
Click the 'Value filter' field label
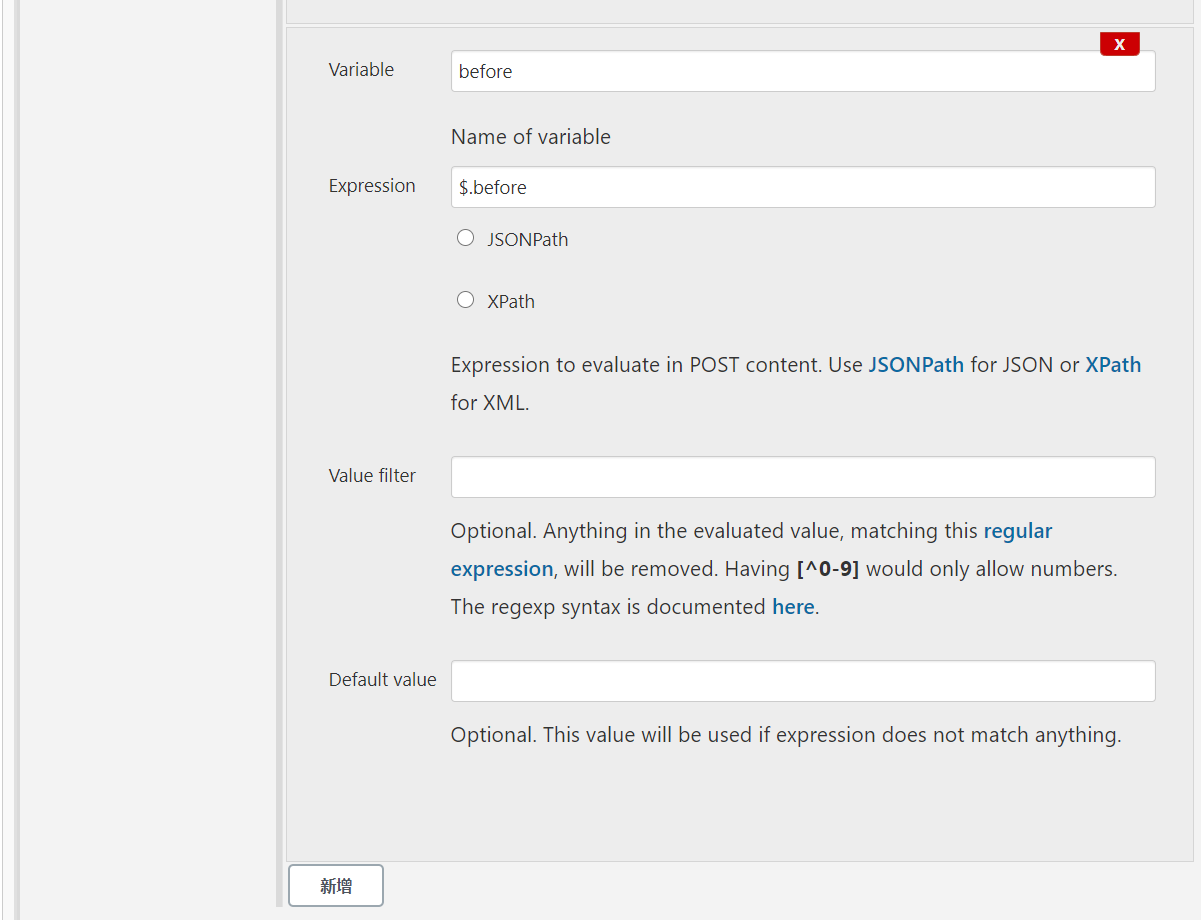pyautogui.click(x=371, y=476)
